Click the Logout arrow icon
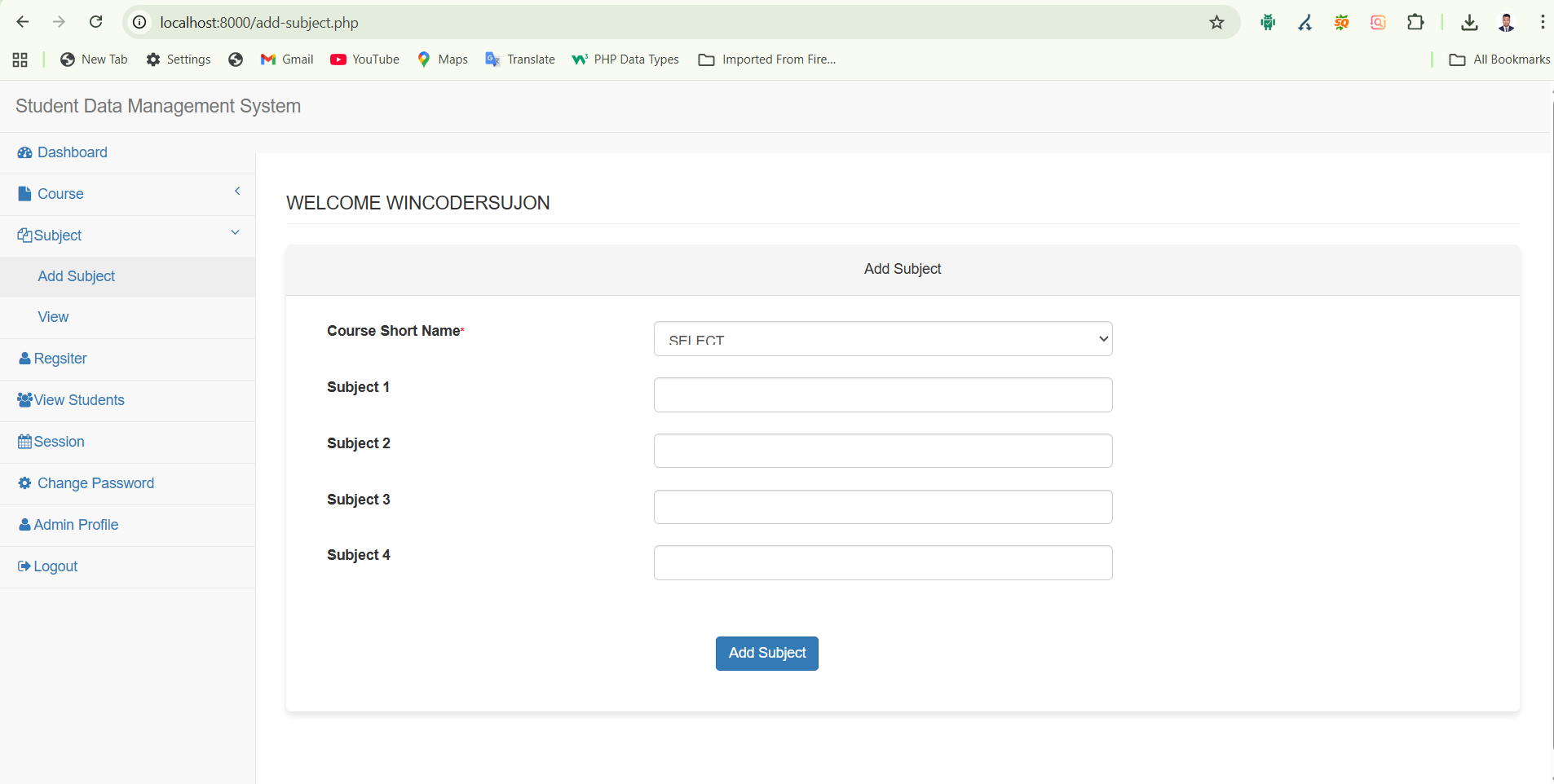Image resolution: width=1554 pixels, height=784 pixels. click(24, 566)
